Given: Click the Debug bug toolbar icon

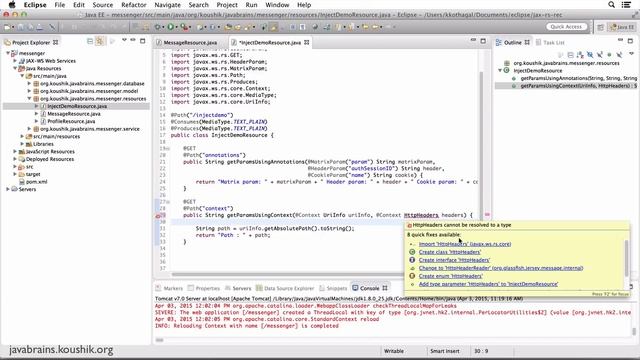Looking at the screenshot, I should click(x=158, y=27).
